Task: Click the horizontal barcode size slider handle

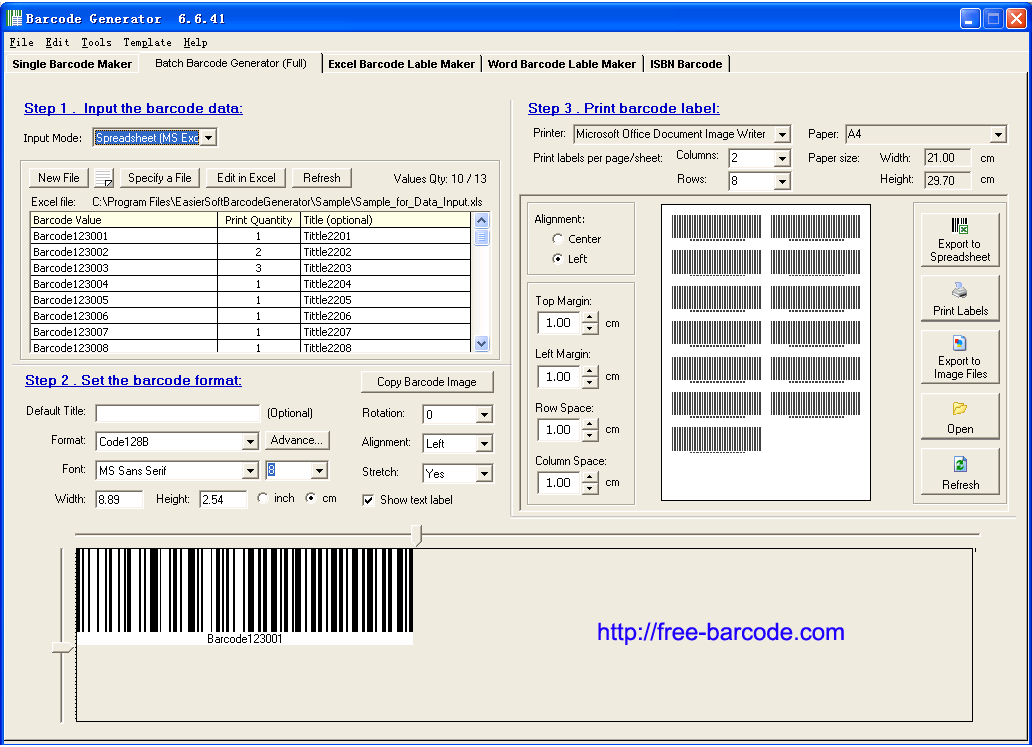Action: click(x=417, y=537)
